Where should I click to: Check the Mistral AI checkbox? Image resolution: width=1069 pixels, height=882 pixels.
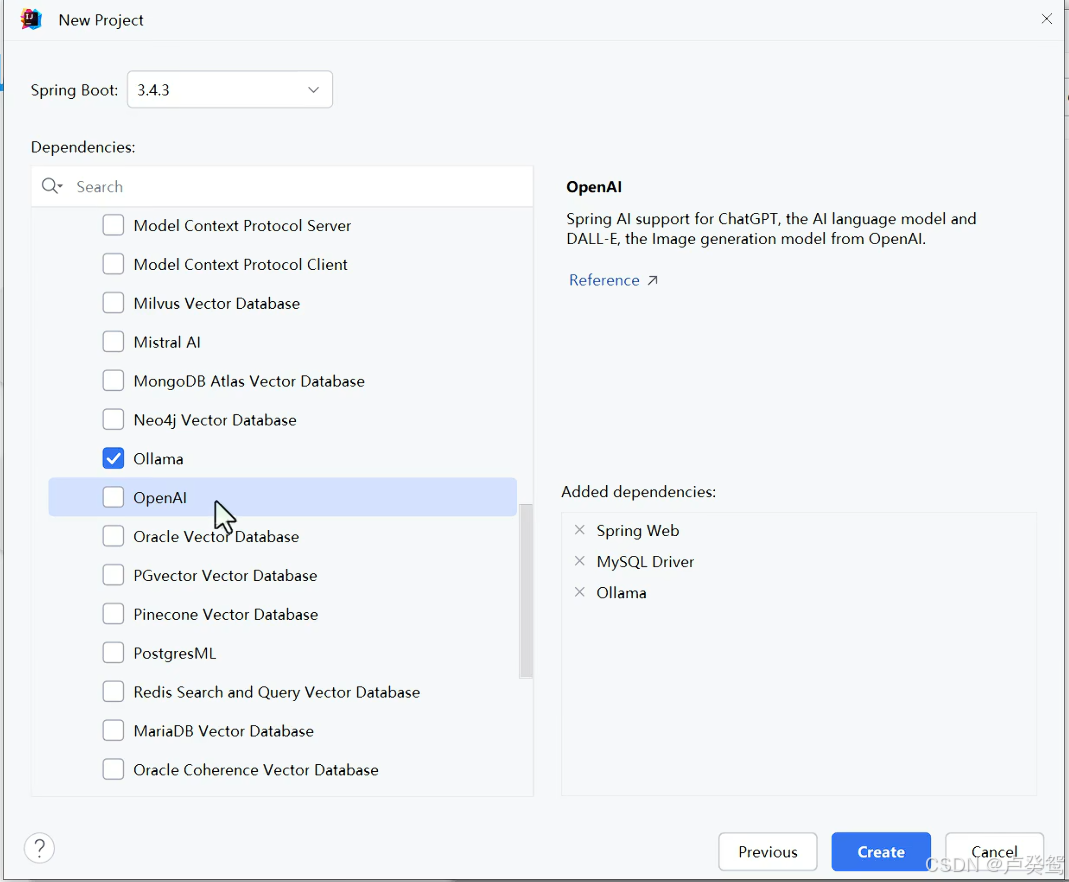pos(113,341)
